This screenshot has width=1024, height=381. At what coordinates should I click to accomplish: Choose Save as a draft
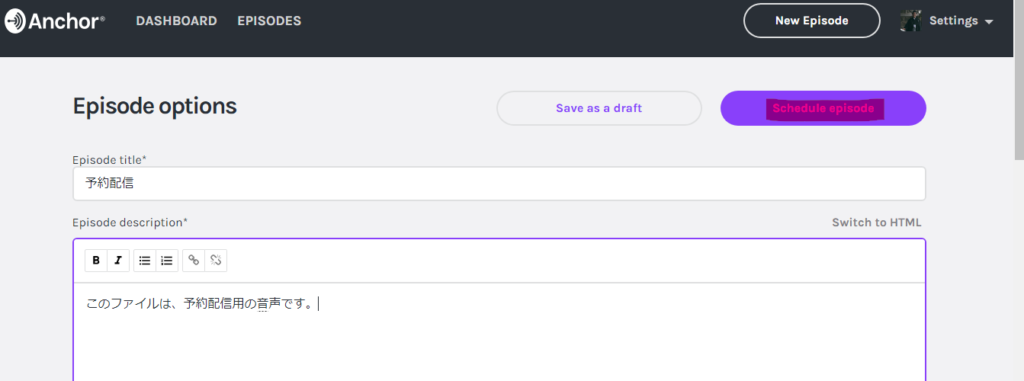tap(599, 108)
